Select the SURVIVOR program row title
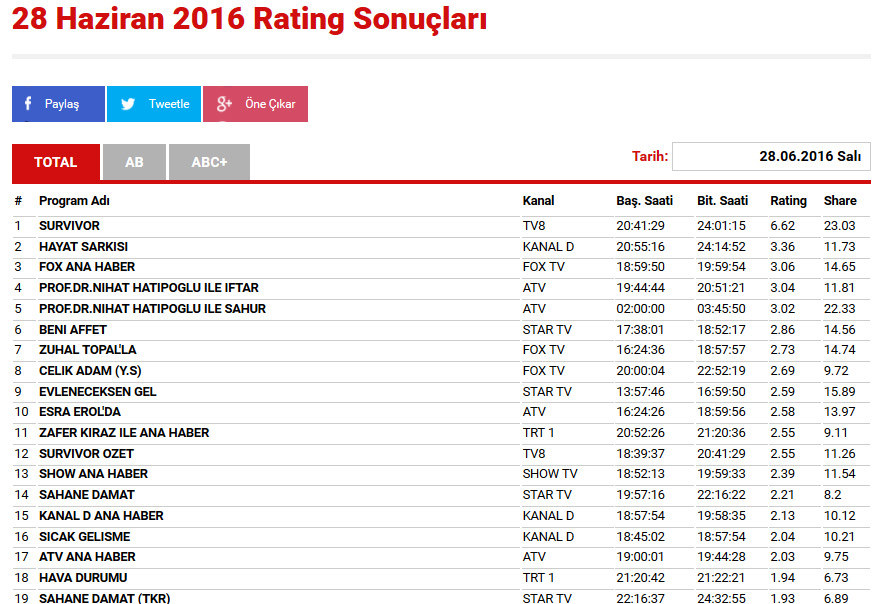 point(69,226)
